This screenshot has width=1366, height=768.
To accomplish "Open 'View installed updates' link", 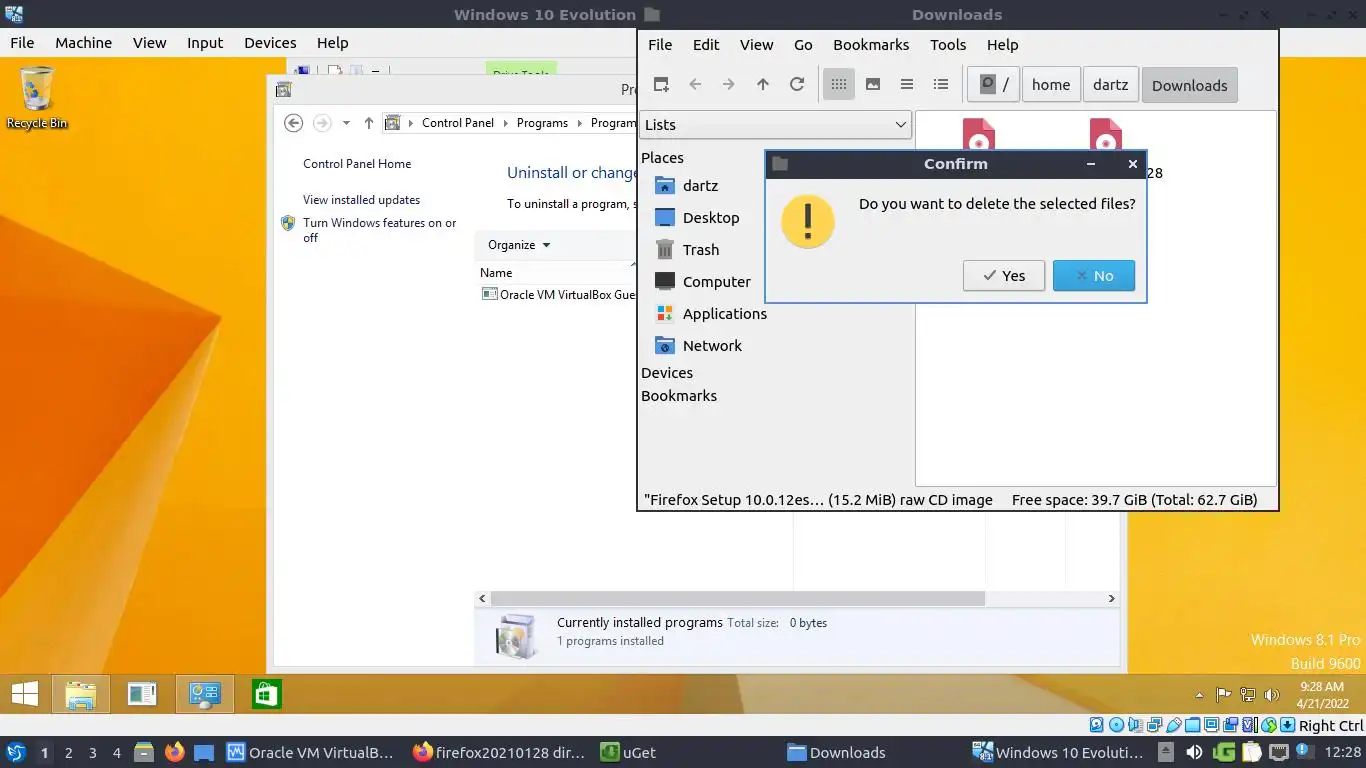I will [361, 200].
